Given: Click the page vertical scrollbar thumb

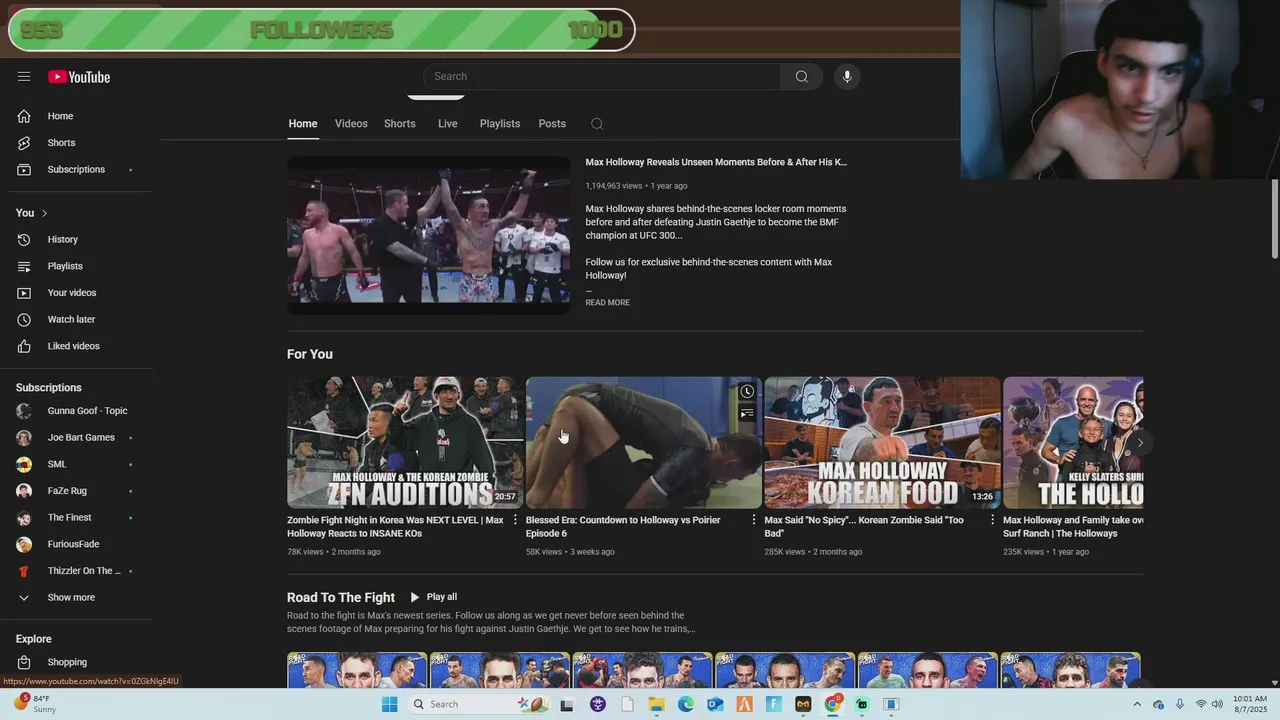Looking at the screenshot, I should click(1275, 218).
